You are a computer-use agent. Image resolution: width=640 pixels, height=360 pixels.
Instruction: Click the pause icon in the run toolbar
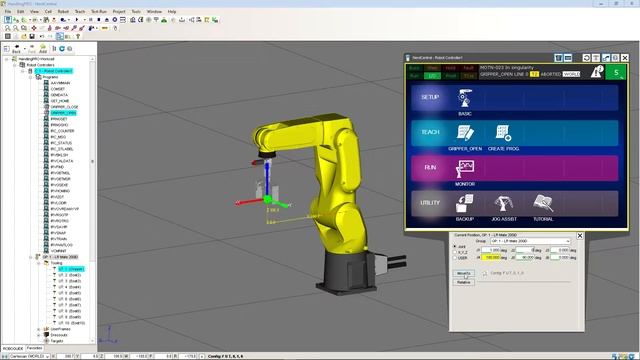[91, 20]
